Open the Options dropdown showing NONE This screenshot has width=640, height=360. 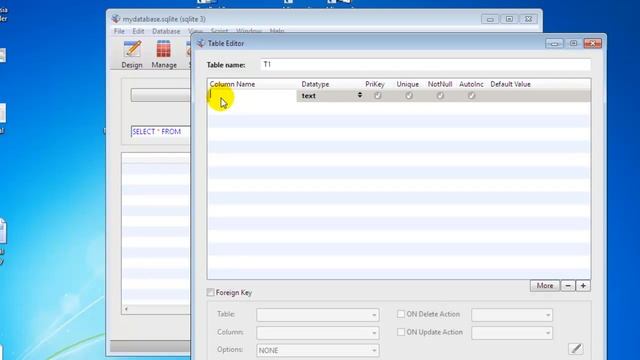(318, 350)
